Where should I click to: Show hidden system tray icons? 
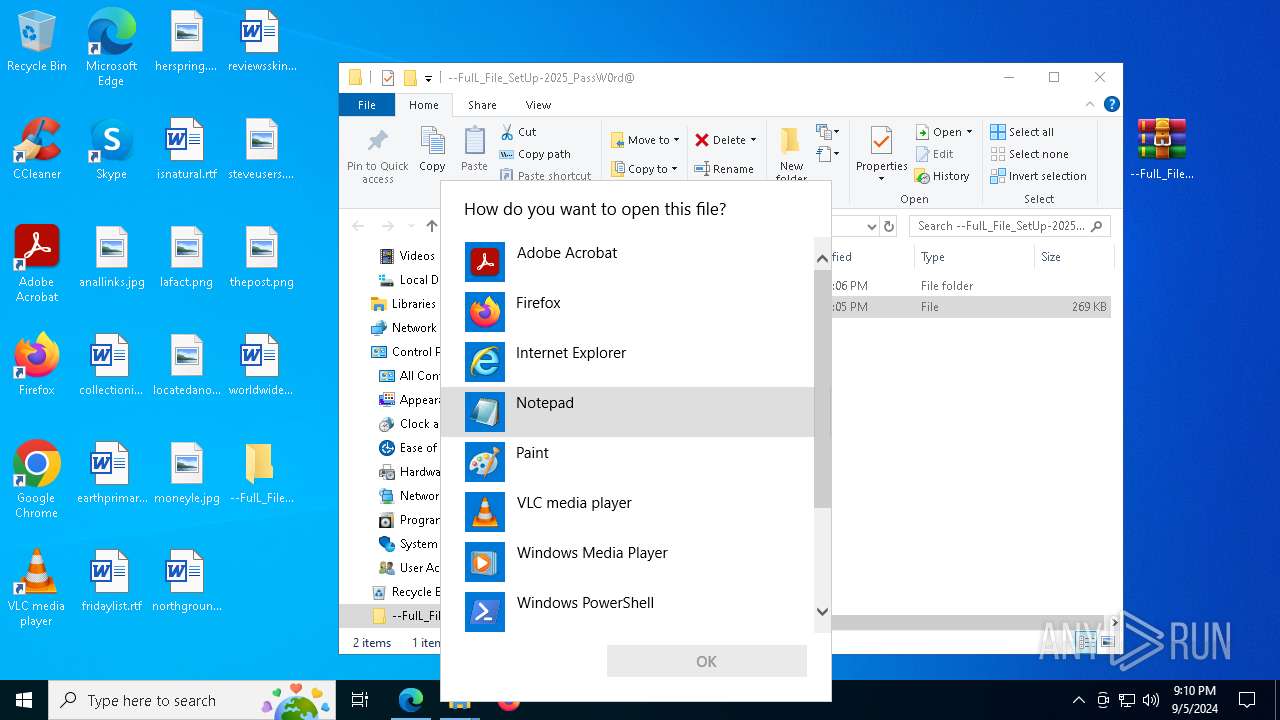coord(1078,700)
